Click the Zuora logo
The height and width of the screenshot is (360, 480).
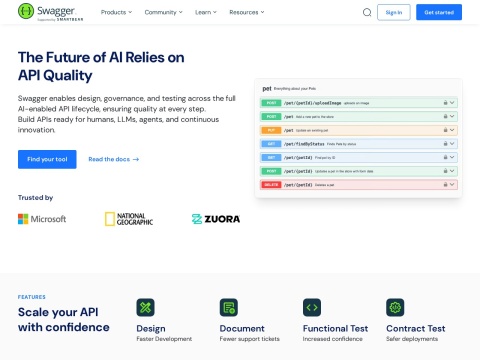pyautogui.click(x=216, y=219)
